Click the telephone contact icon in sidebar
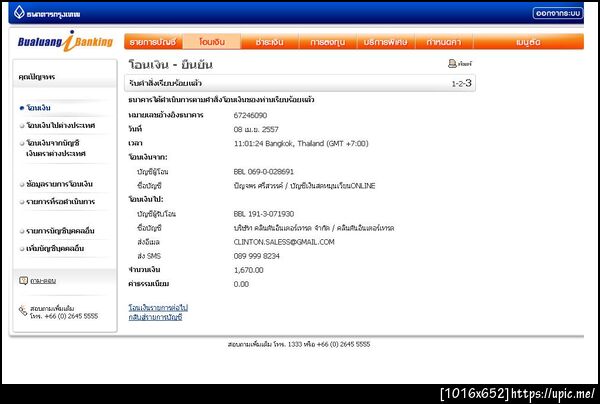 [x=23, y=311]
